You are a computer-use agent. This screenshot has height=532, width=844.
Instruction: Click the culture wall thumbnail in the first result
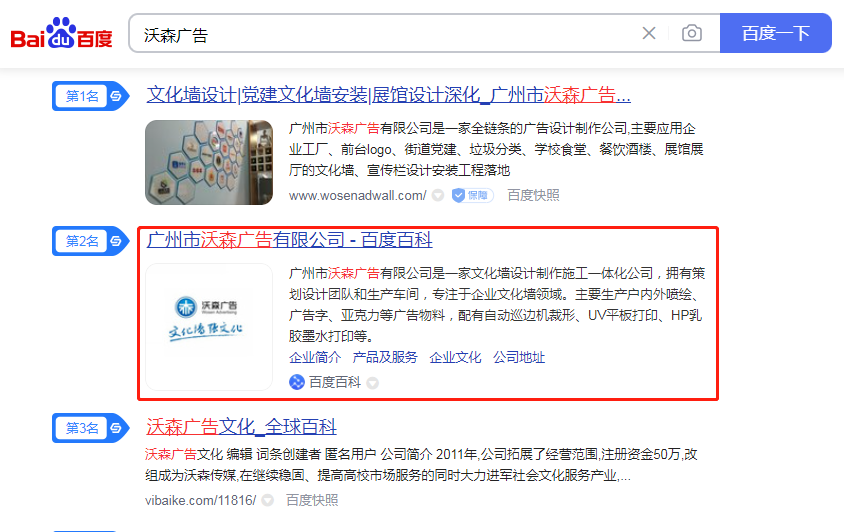click(x=209, y=163)
